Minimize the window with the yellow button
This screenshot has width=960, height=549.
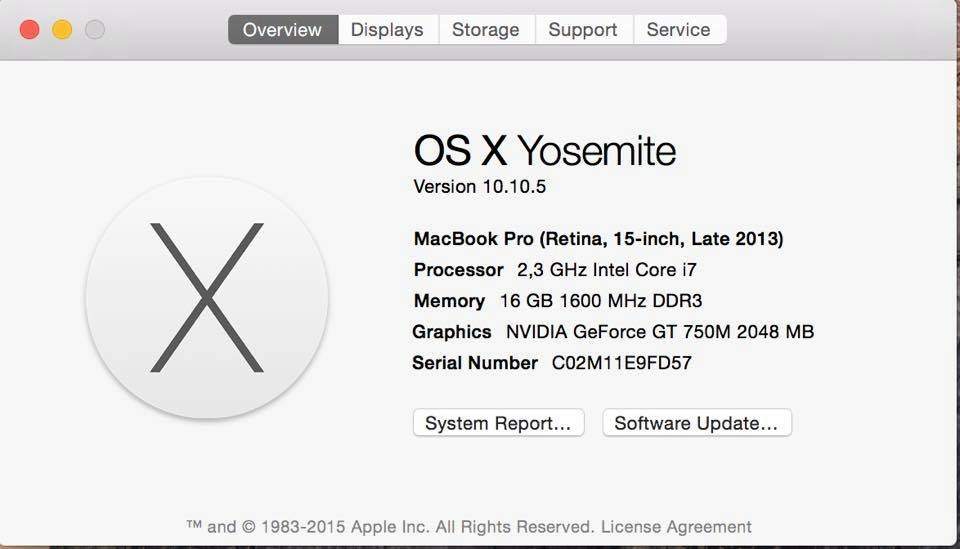coord(62,30)
